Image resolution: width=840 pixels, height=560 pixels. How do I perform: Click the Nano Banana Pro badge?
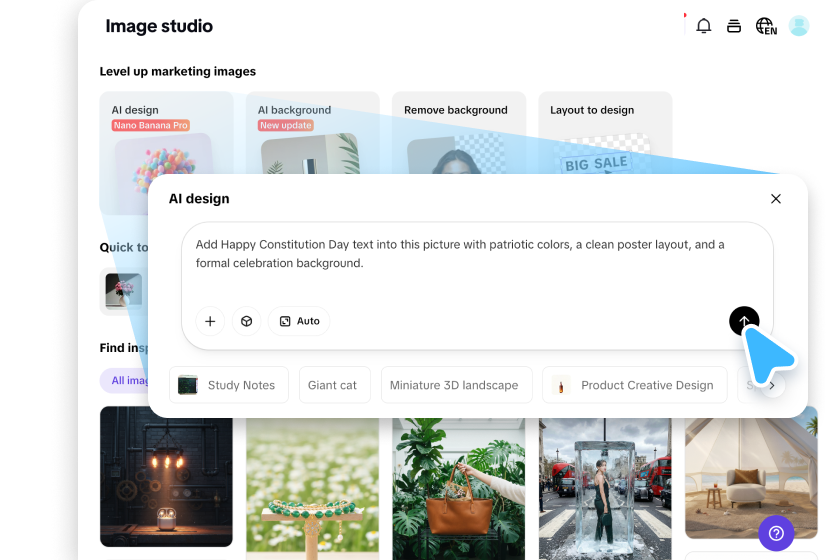point(151,125)
